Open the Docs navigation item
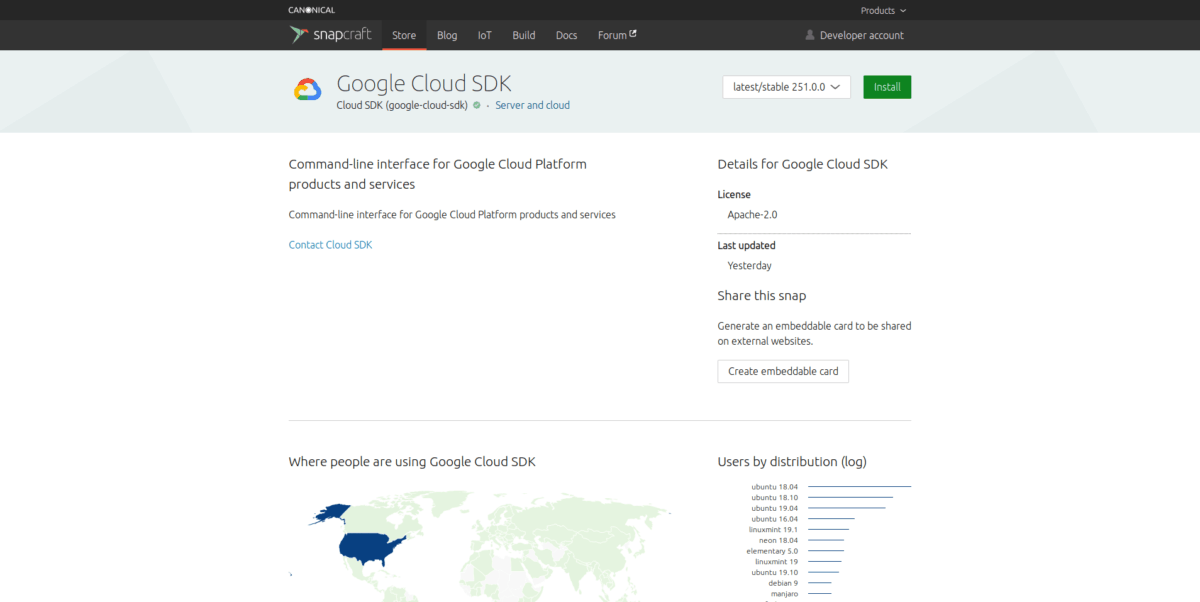Viewport: 1200px width, 602px height. (567, 35)
